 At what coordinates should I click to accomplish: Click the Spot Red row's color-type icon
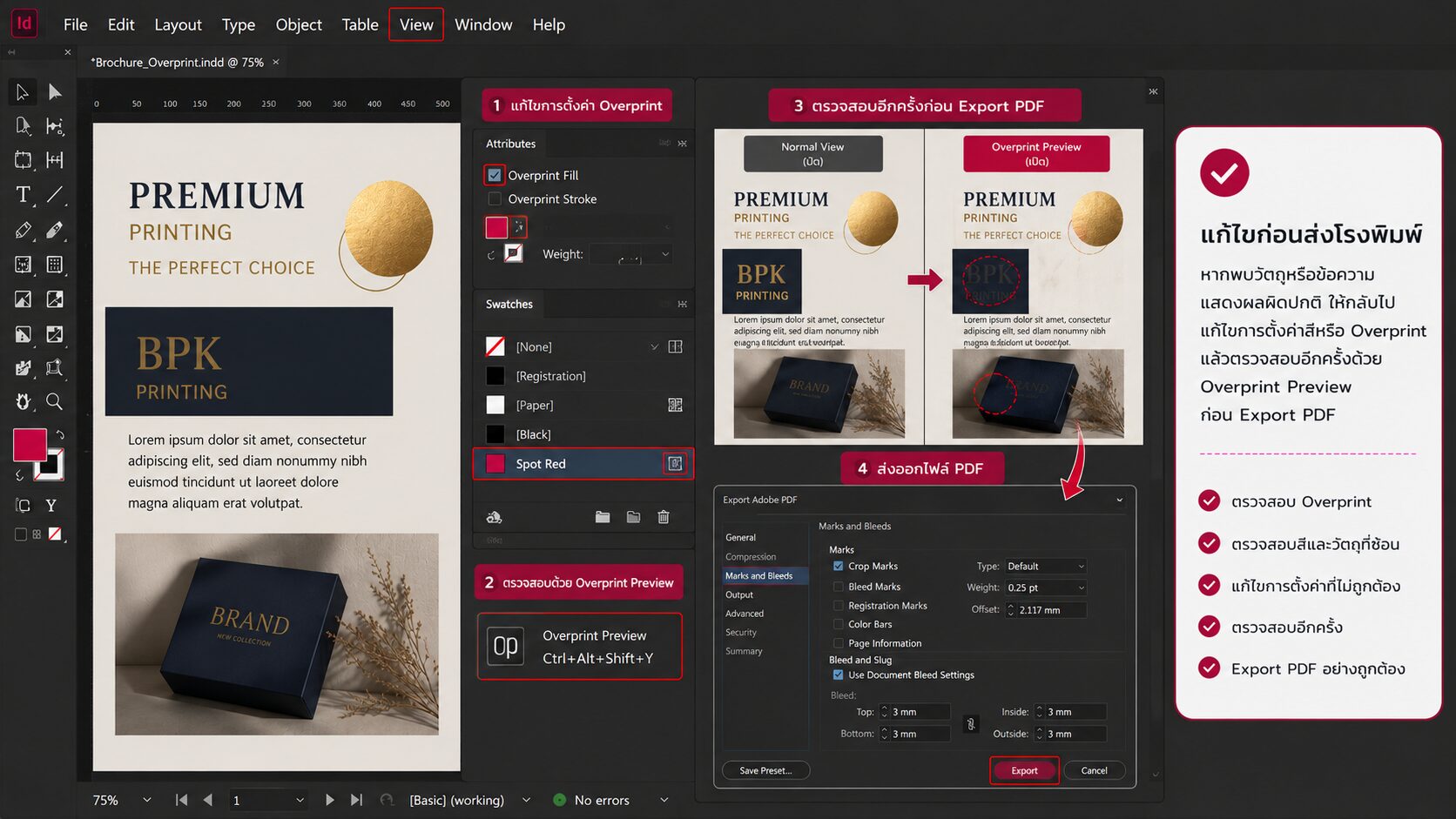coord(675,464)
